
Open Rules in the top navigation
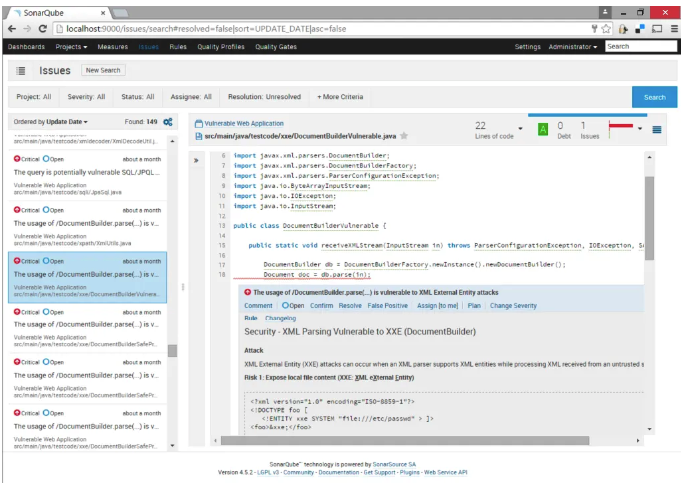[178, 46]
